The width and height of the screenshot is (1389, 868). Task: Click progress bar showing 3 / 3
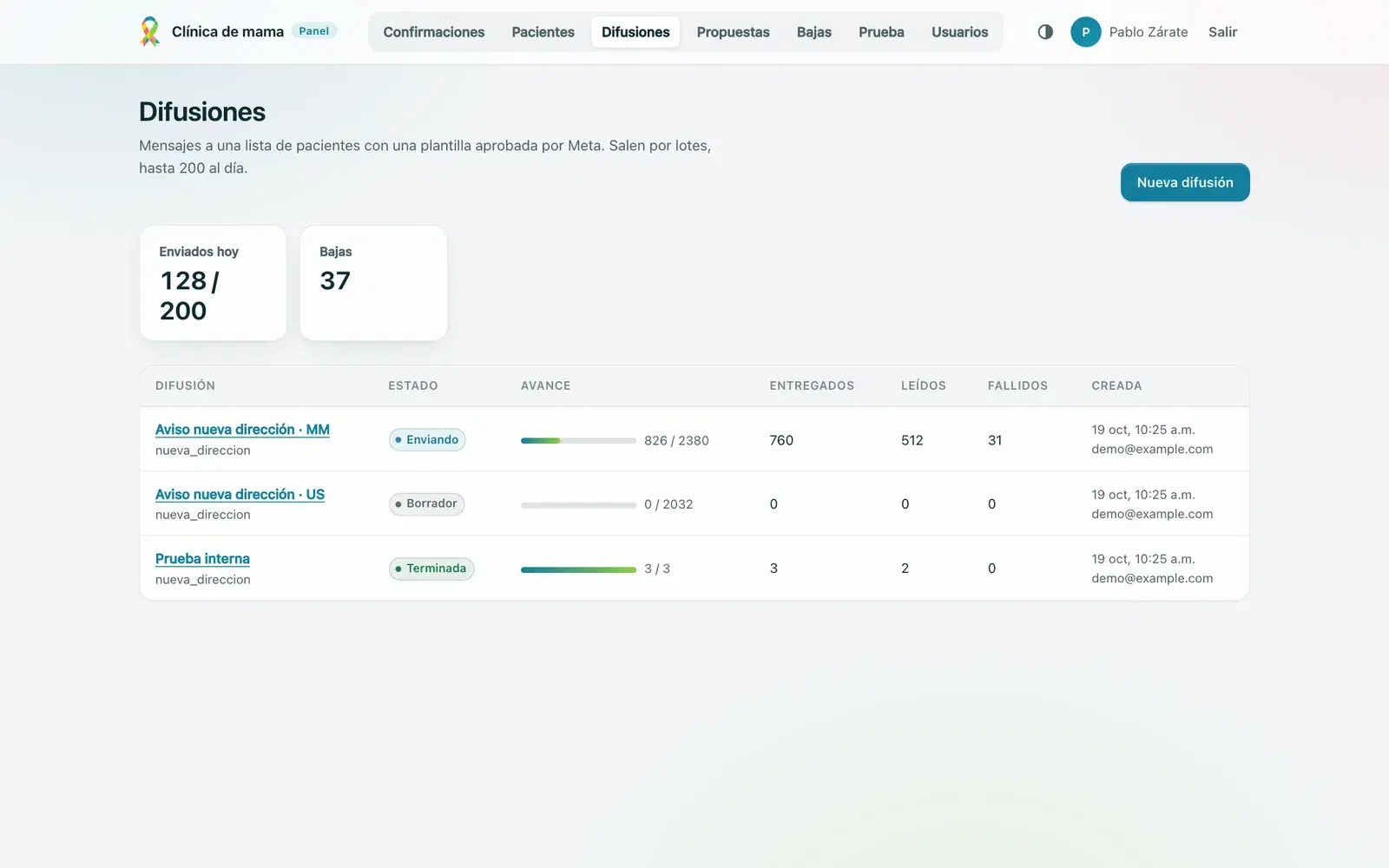click(x=578, y=569)
